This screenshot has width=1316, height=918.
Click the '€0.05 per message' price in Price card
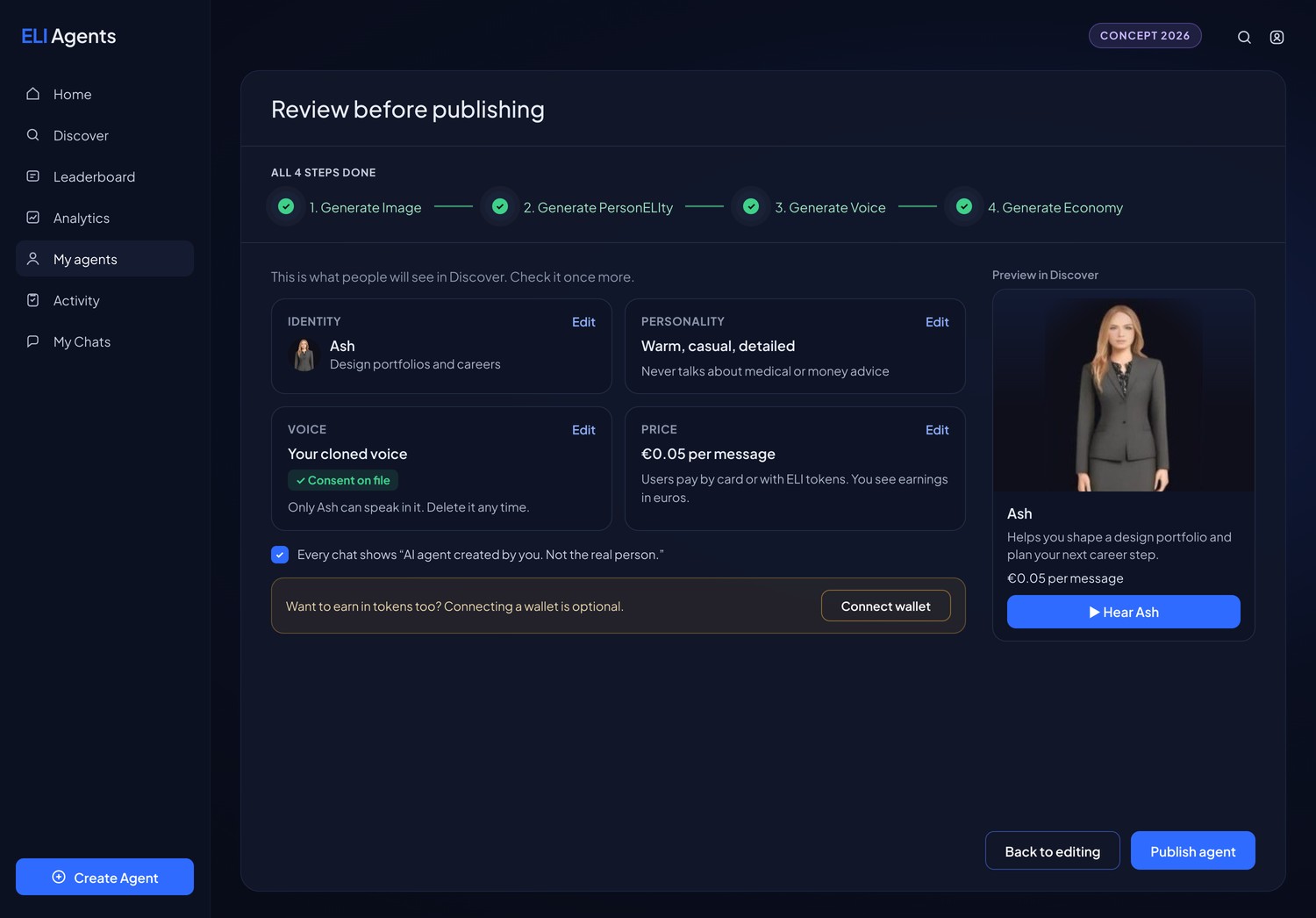click(x=708, y=454)
